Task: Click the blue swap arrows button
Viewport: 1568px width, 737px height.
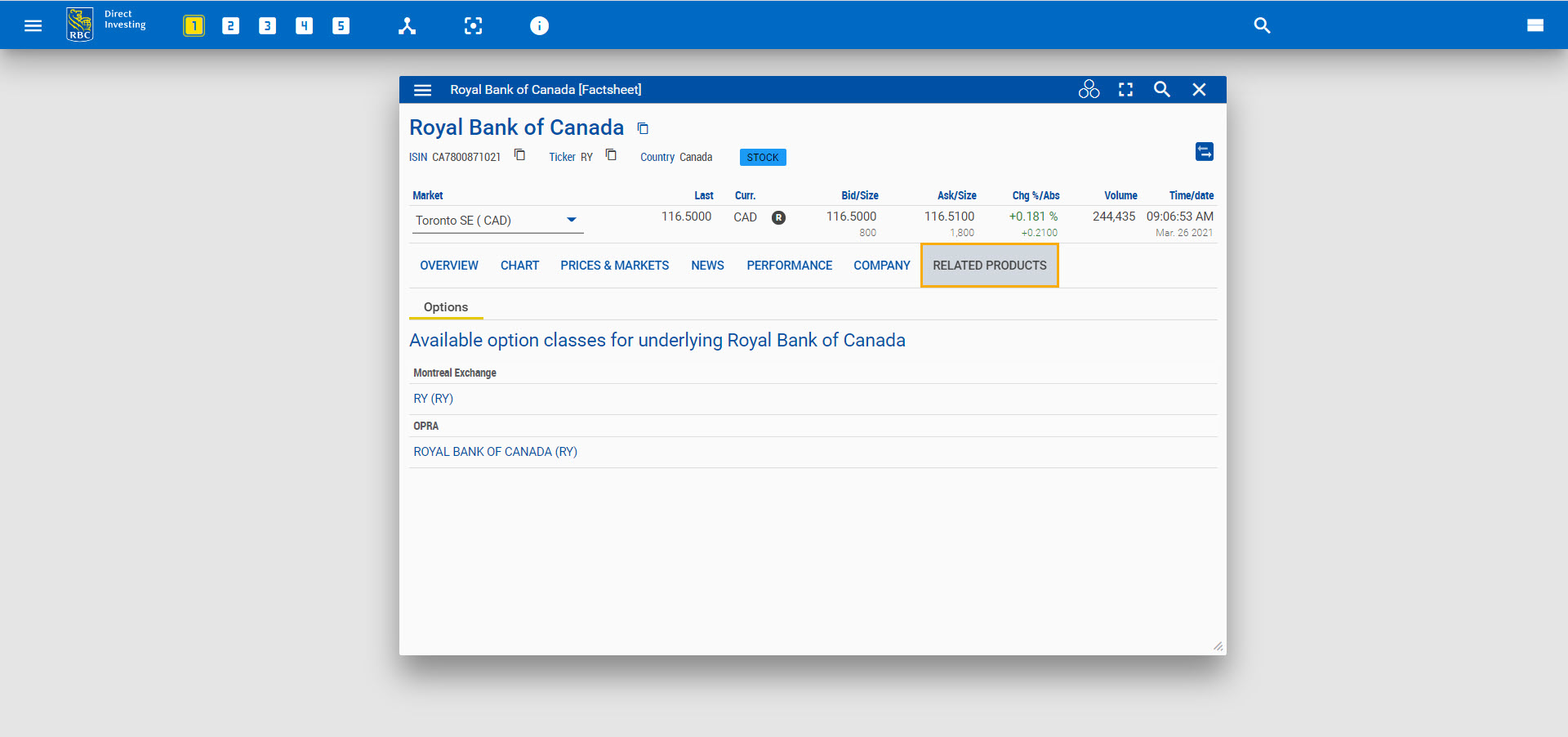Action: (x=1204, y=152)
